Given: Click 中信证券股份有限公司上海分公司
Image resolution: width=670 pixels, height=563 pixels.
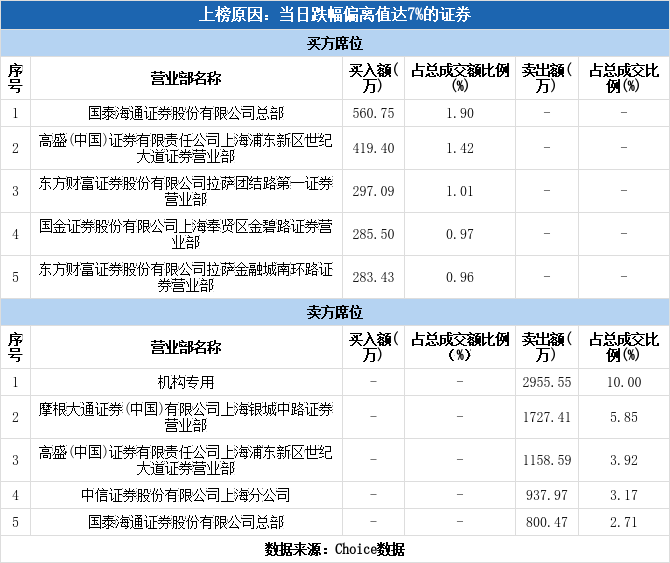Looking at the screenshot, I should 186,495.
